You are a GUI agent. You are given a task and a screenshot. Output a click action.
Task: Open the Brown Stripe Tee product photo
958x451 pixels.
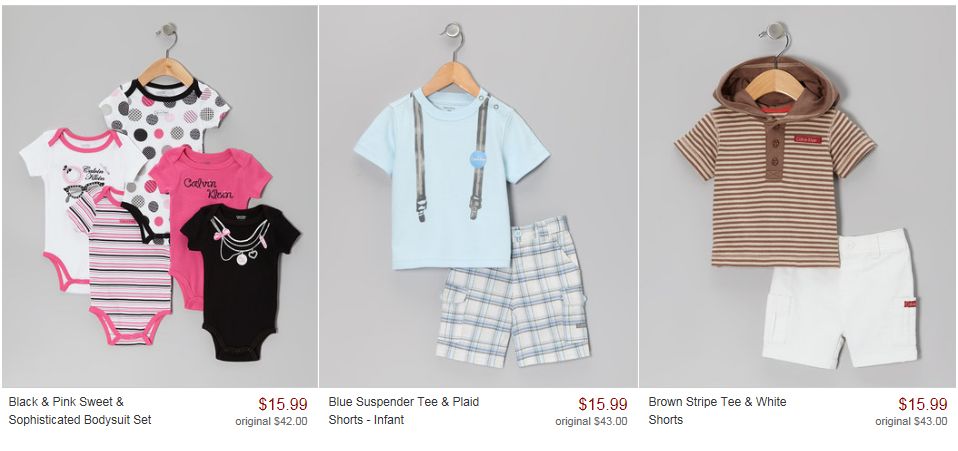point(797,196)
